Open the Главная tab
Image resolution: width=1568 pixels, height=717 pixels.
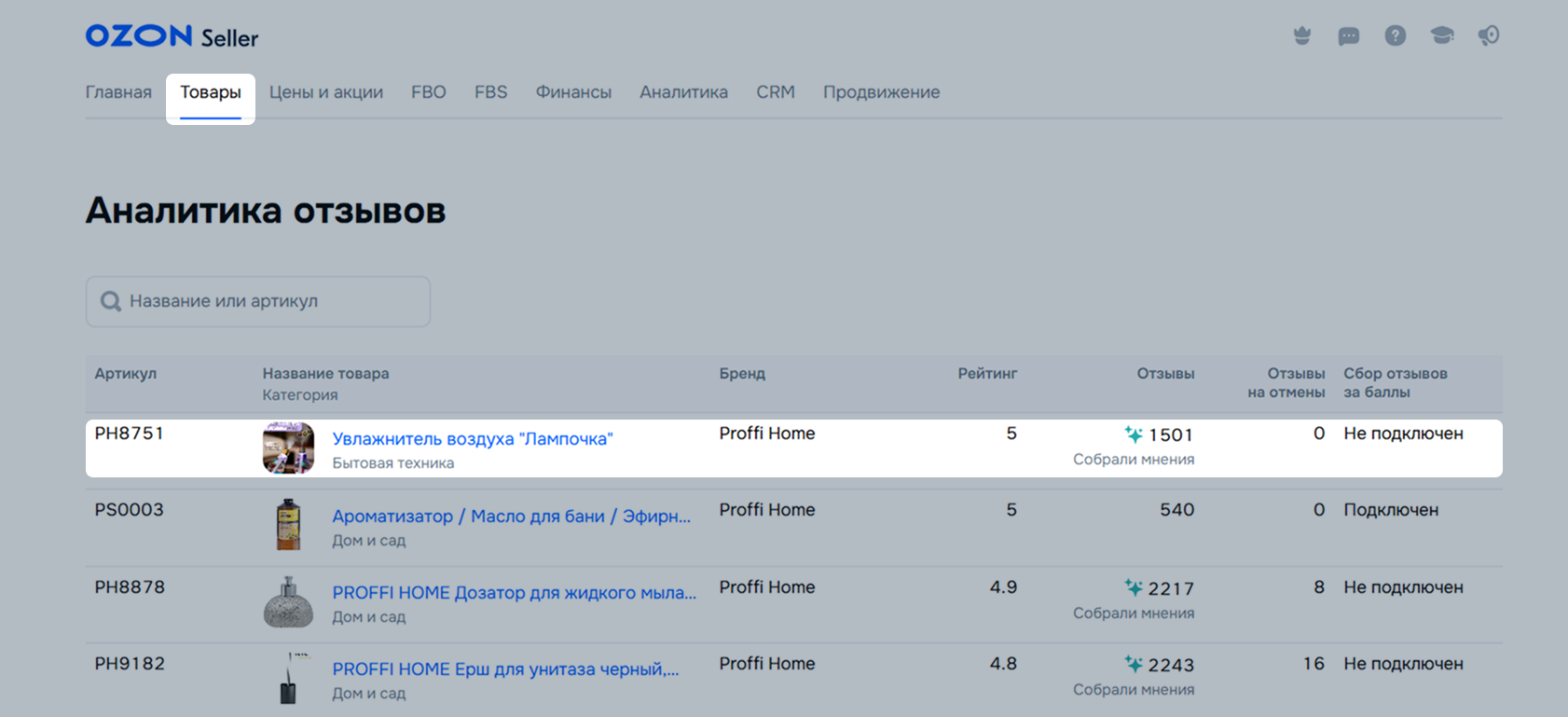(118, 92)
